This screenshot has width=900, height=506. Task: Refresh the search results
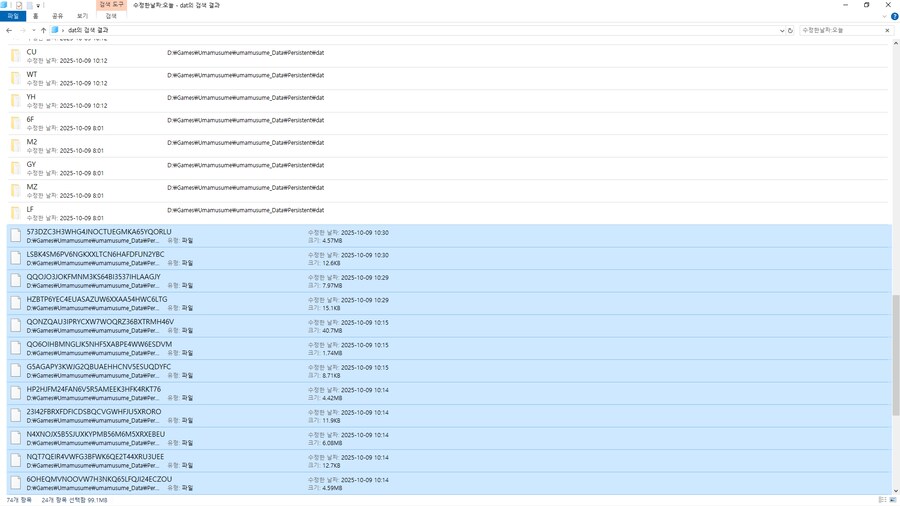(790, 30)
